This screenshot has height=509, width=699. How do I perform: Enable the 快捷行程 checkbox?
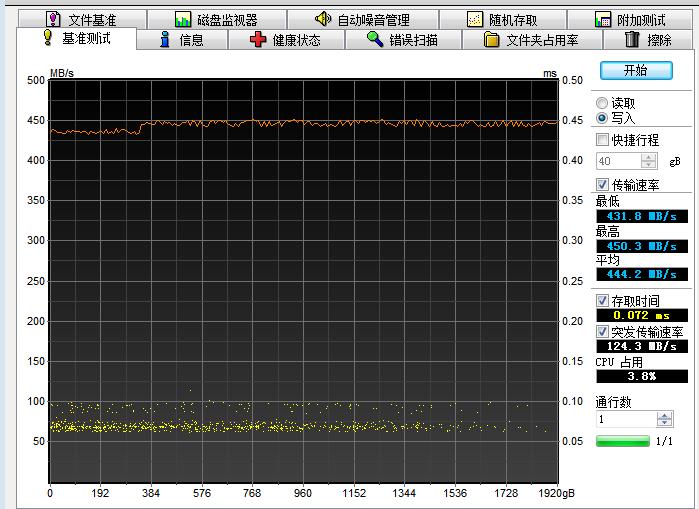click(x=602, y=140)
